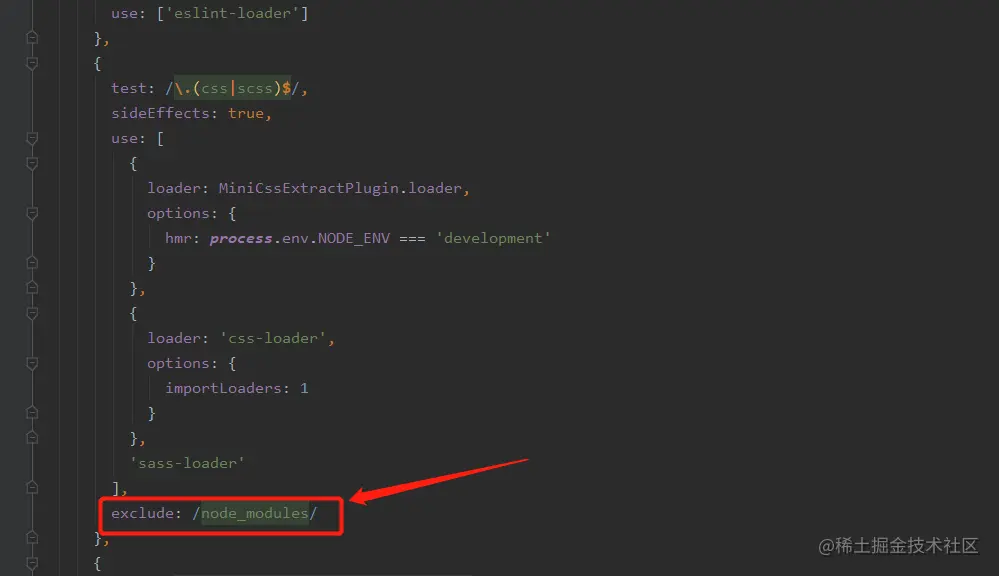This screenshot has height=576, width=999.
Task: Click fold end marker on "}," below eslint-loader line
Action: tap(32, 38)
